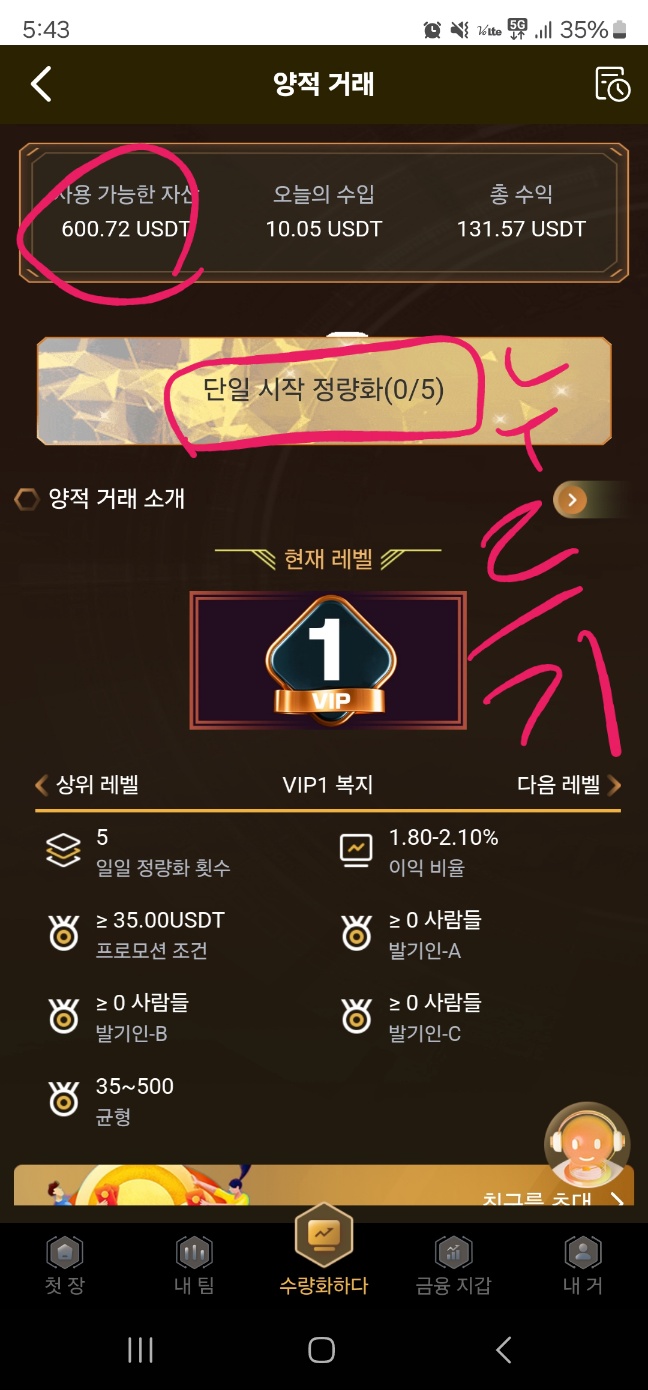This screenshot has width=648, height=1390.
Task: Tap the orange customer support mascot icon
Action: tap(587, 1146)
